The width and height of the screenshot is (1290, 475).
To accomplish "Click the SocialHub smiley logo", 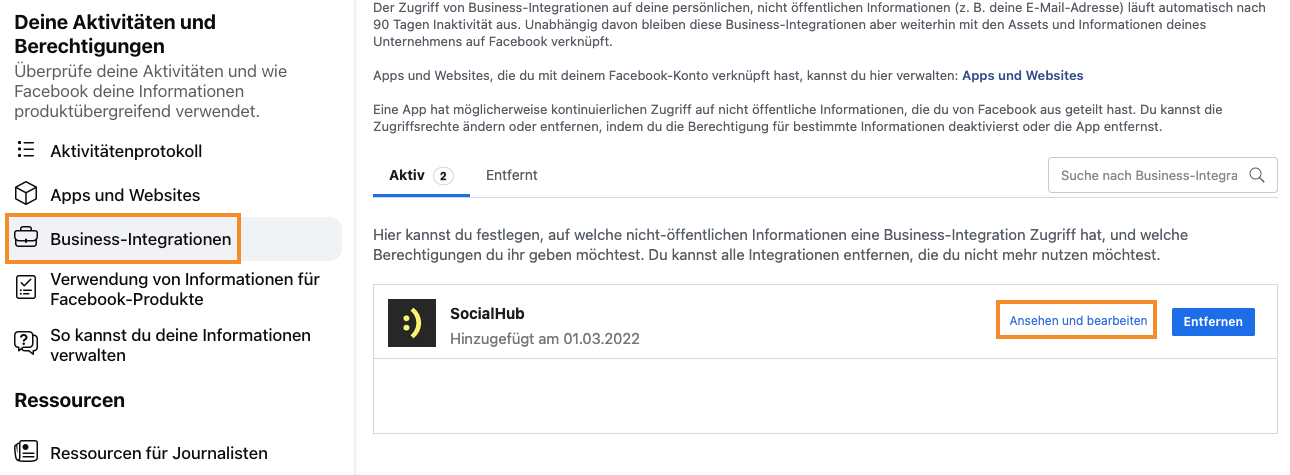I will [412, 324].
